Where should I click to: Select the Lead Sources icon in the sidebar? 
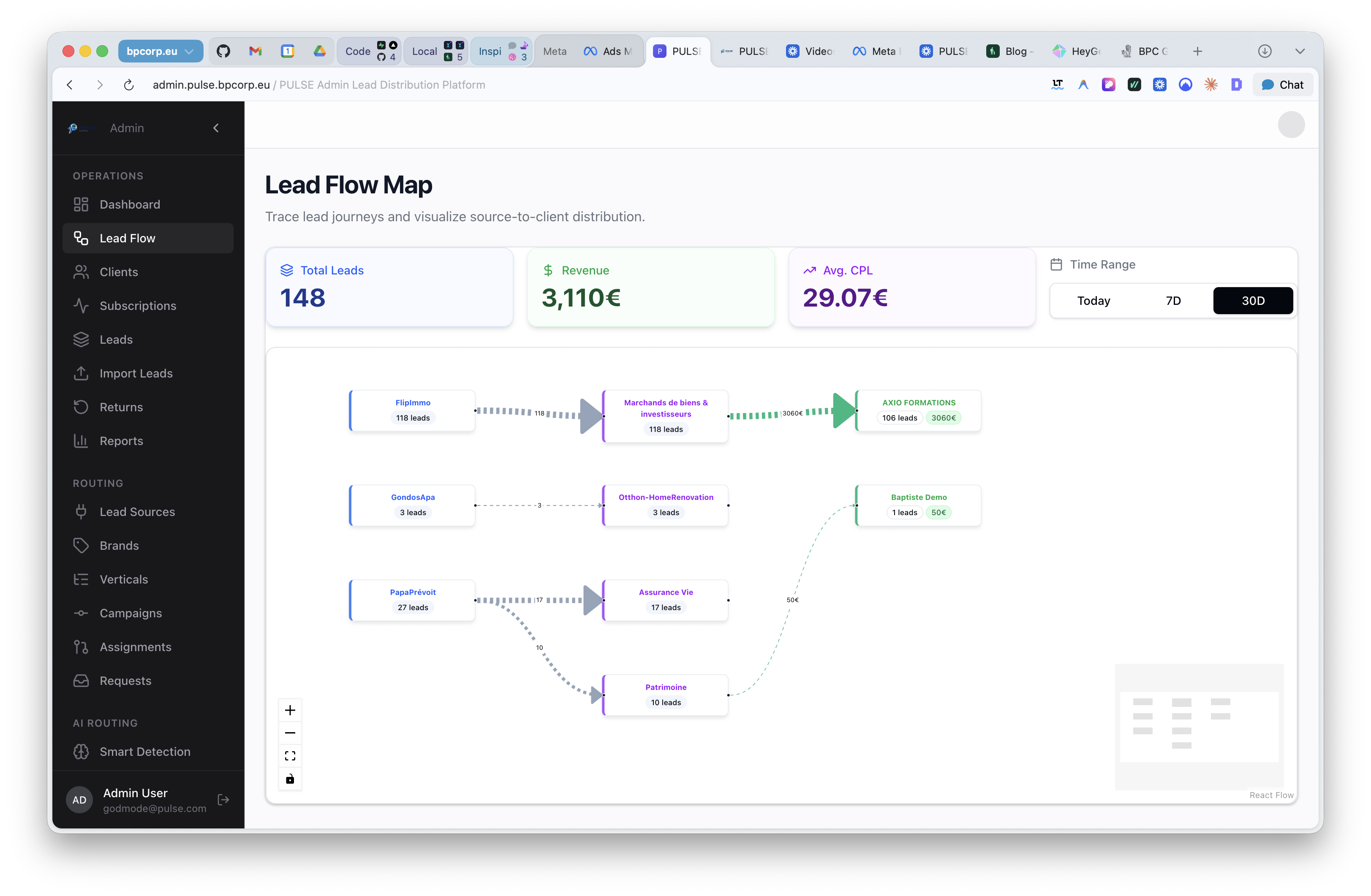click(81, 511)
